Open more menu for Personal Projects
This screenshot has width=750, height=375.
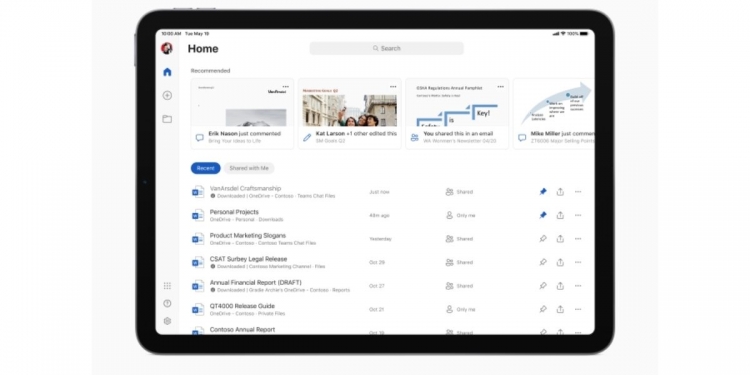[578, 215]
